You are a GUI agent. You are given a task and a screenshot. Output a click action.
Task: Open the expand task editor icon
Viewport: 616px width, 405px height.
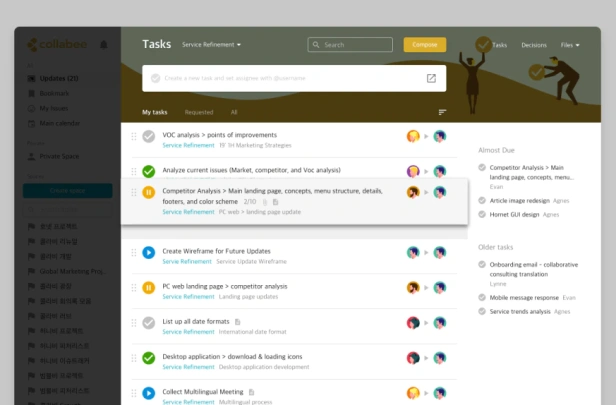pyautogui.click(x=431, y=78)
